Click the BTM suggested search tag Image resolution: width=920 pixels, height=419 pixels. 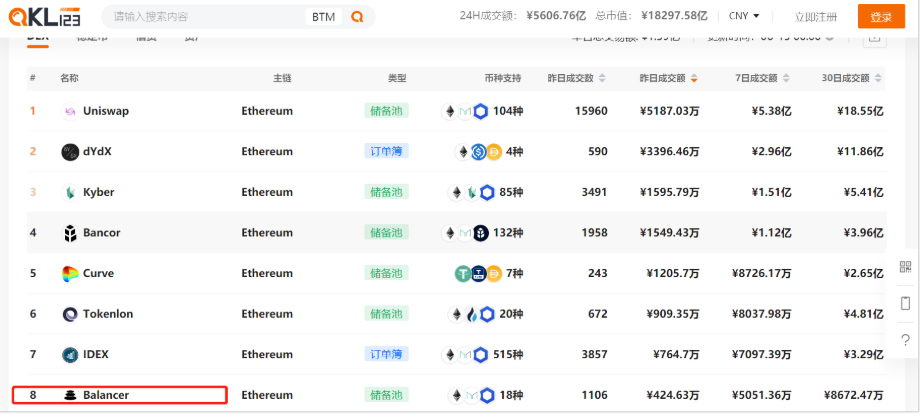pos(323,17)
